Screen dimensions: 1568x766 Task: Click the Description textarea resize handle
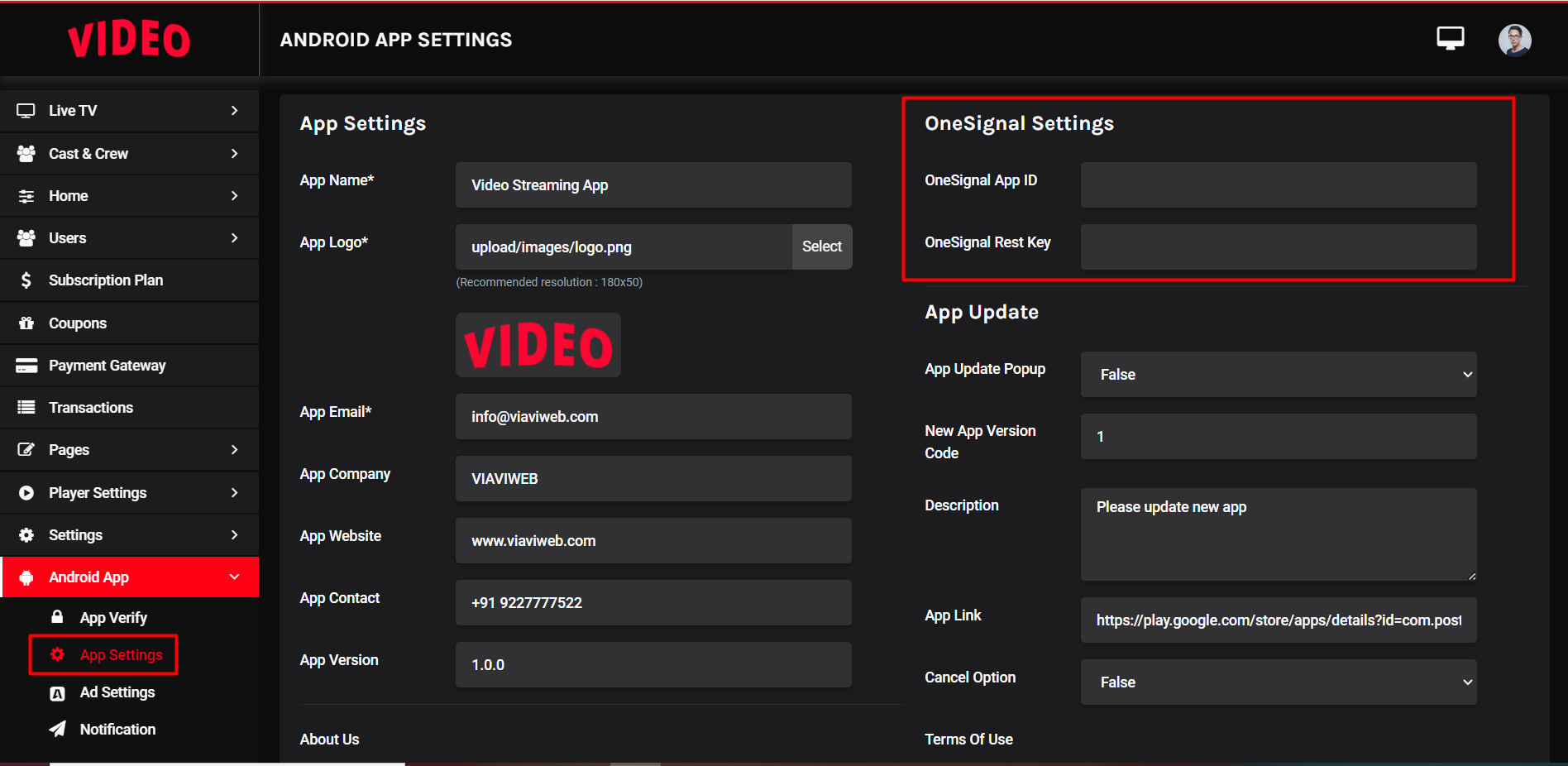[x=1471, y=576]
